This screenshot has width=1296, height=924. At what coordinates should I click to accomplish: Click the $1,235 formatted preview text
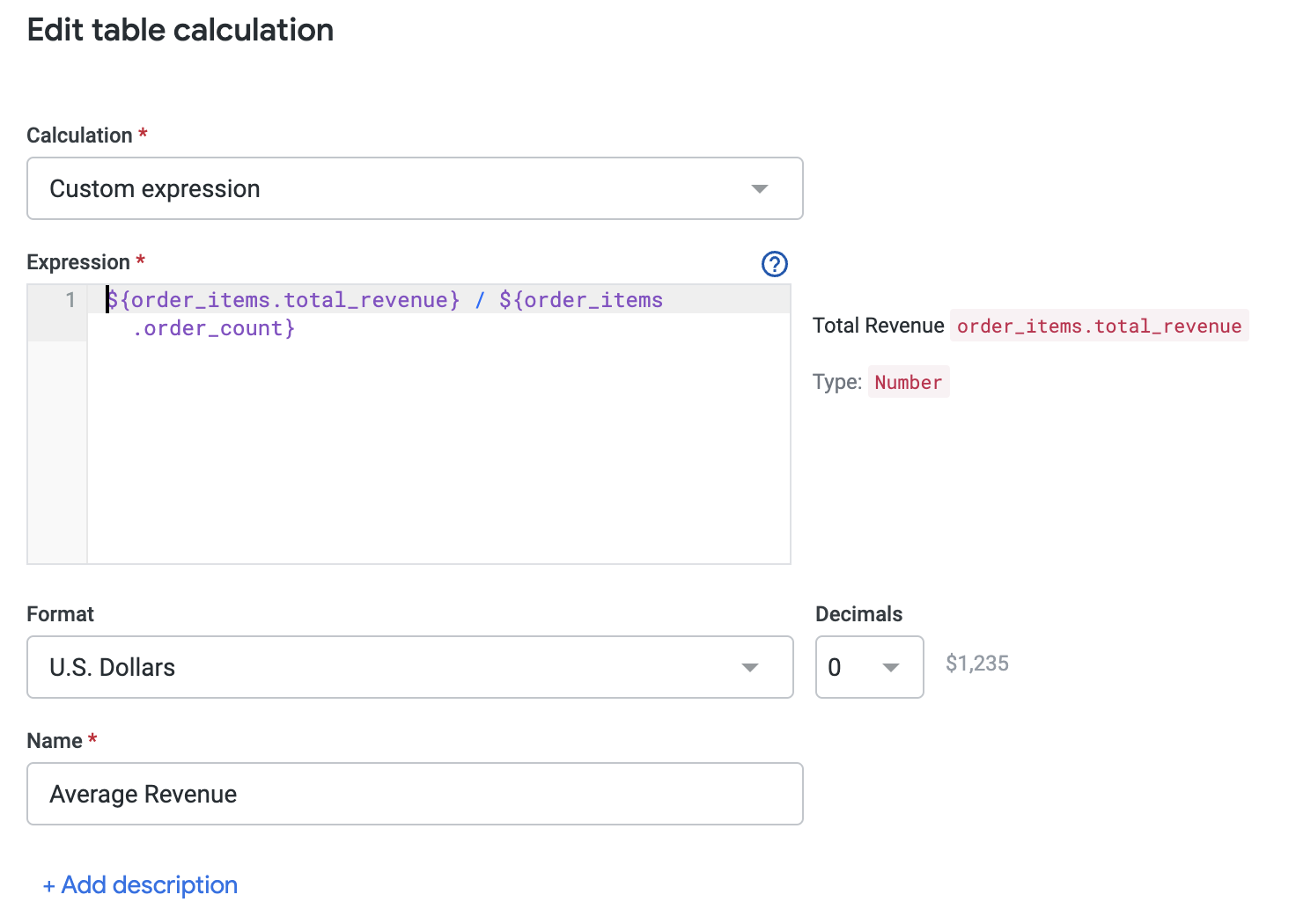pos(977,664)
